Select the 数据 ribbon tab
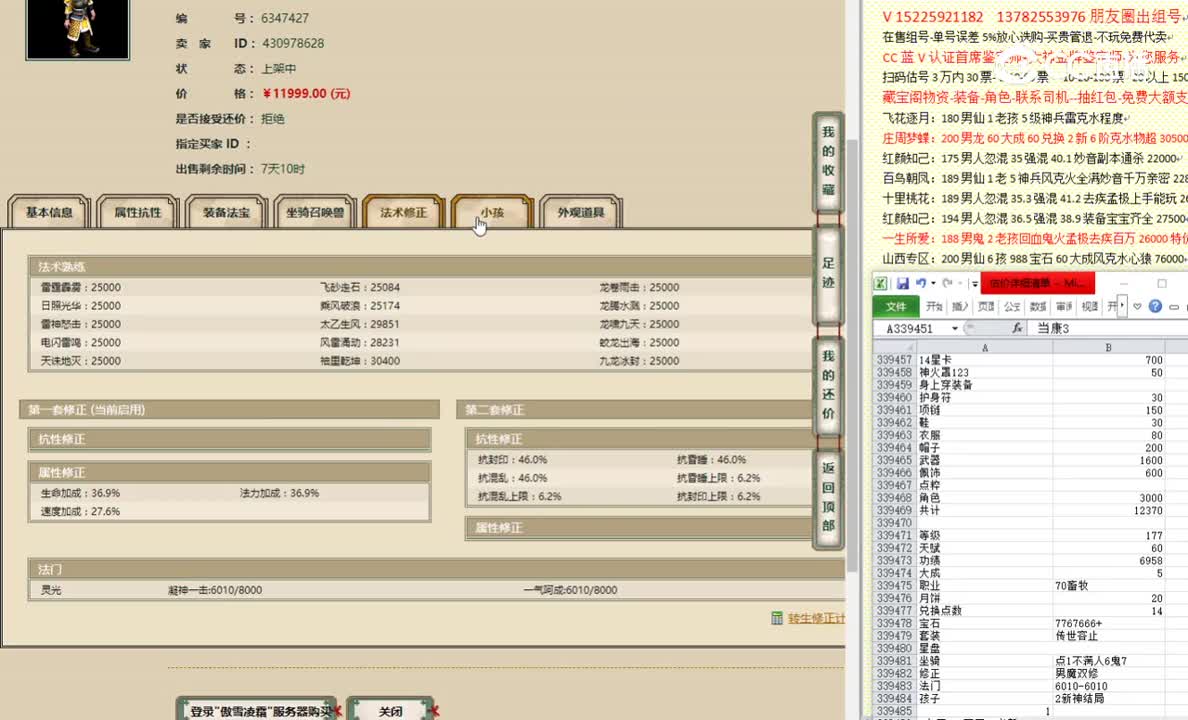The height and width of the screenshot is (720, 1188). 1037,306
